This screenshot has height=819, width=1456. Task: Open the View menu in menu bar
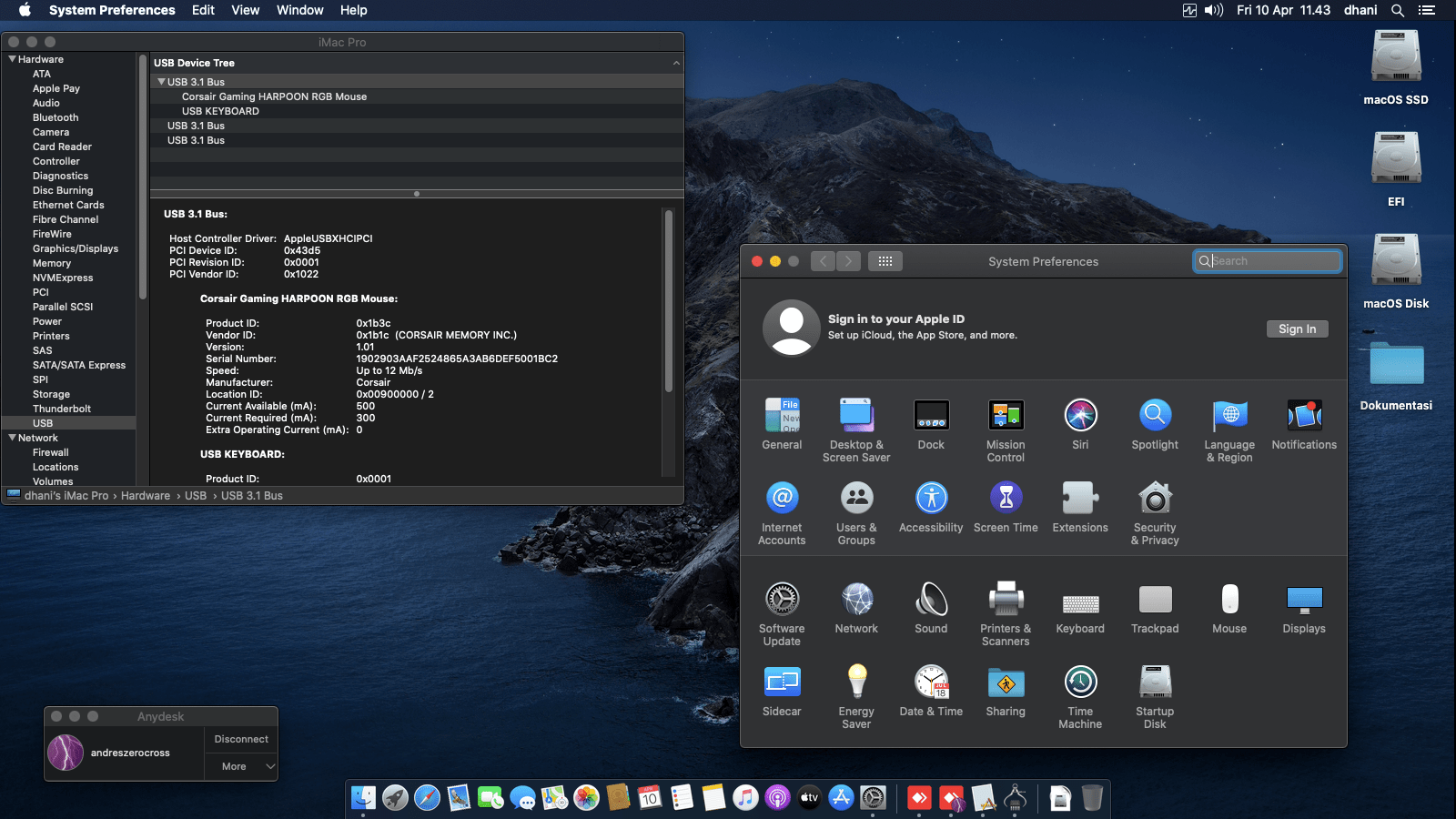point(246,10)
